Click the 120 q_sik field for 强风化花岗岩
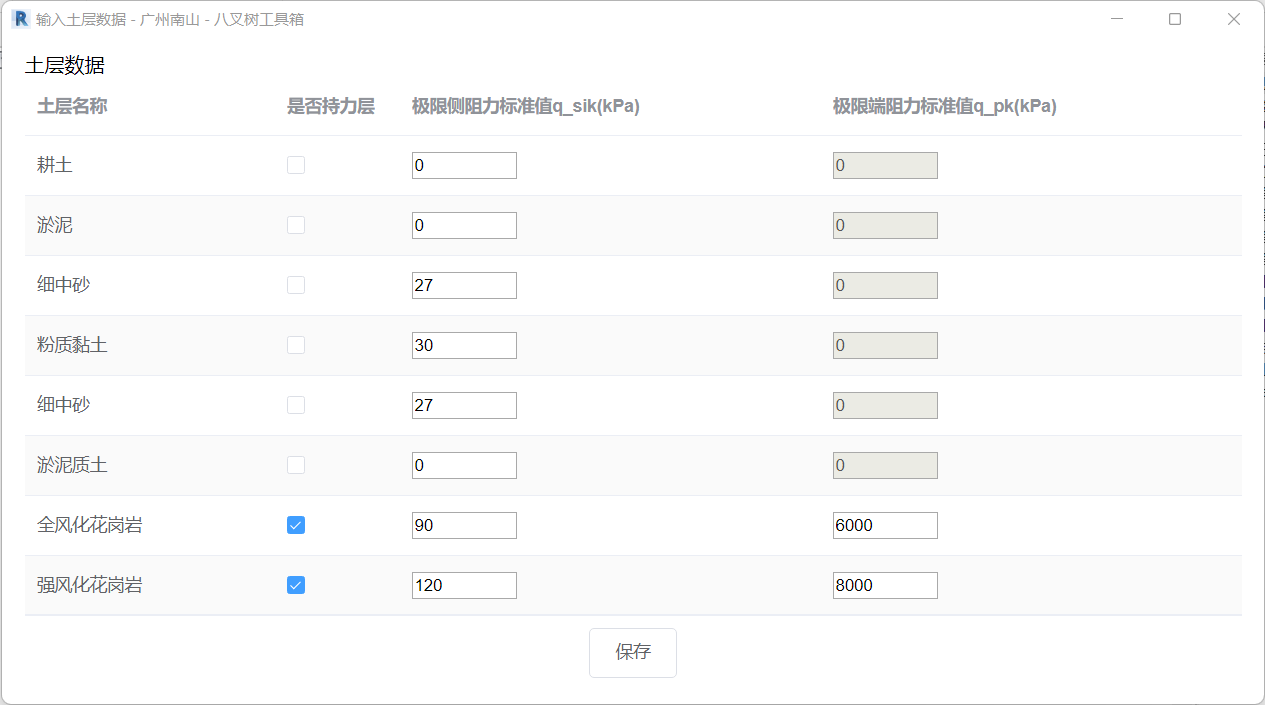The image size is (1265, 705). pyautogui.click(x=464, y=585)
